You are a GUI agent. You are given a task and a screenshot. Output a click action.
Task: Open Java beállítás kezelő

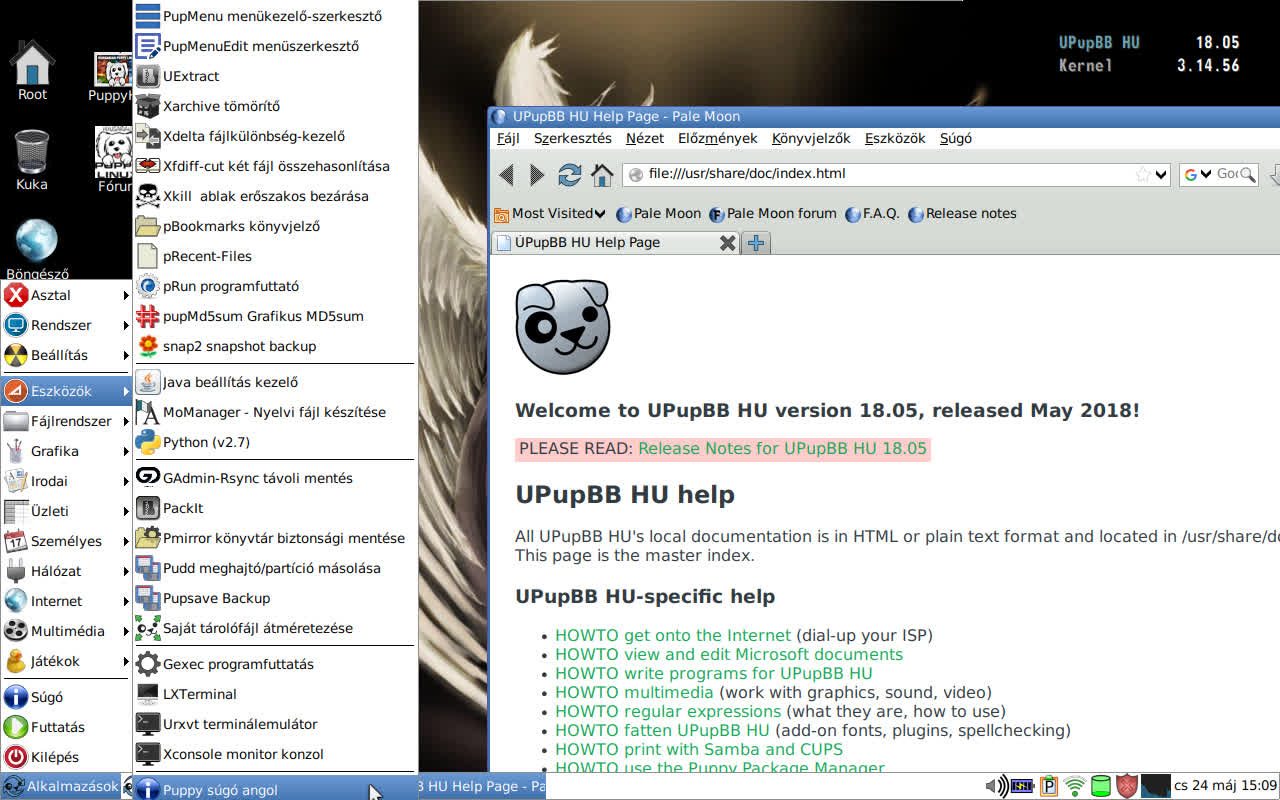pyautogui.click(x=276, y=382)
